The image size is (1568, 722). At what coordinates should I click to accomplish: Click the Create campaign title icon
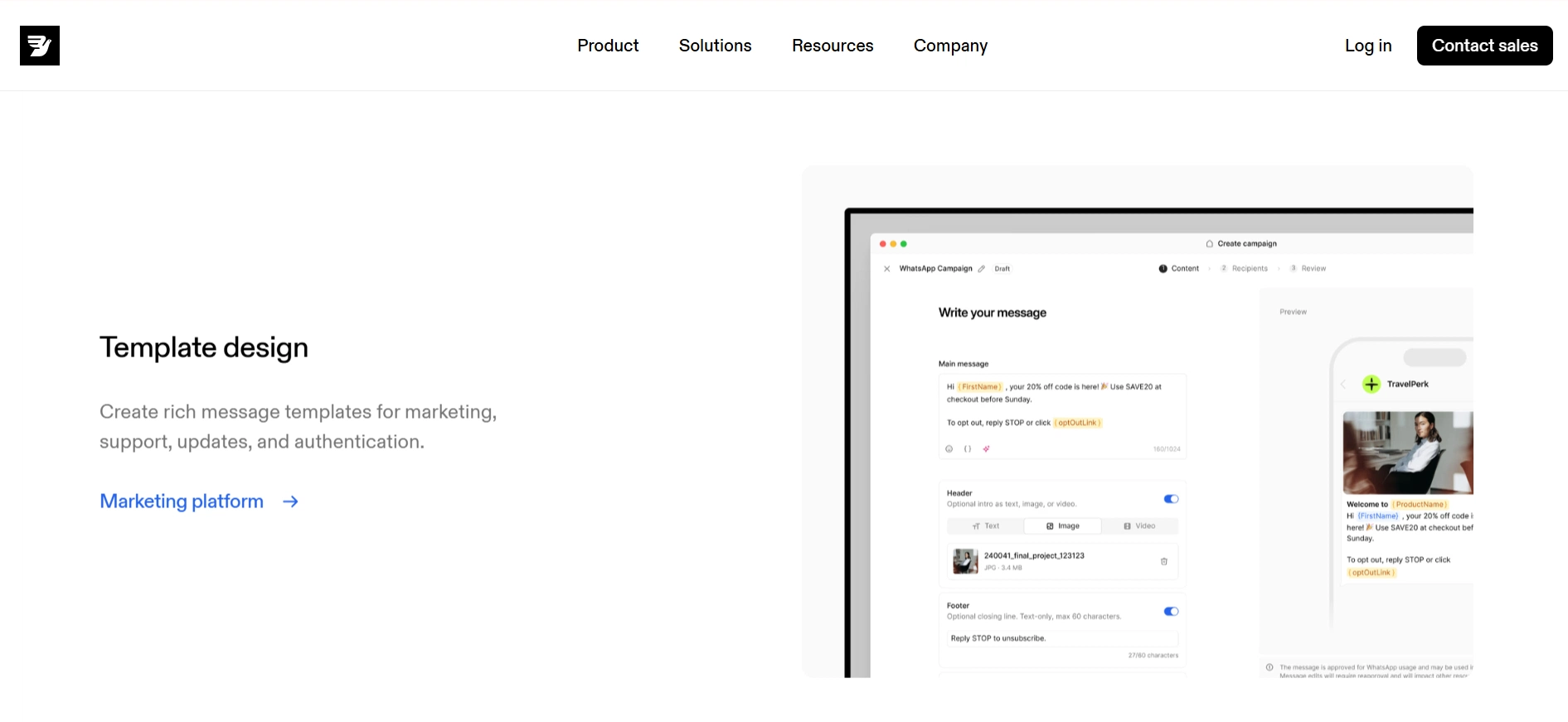1210,244
